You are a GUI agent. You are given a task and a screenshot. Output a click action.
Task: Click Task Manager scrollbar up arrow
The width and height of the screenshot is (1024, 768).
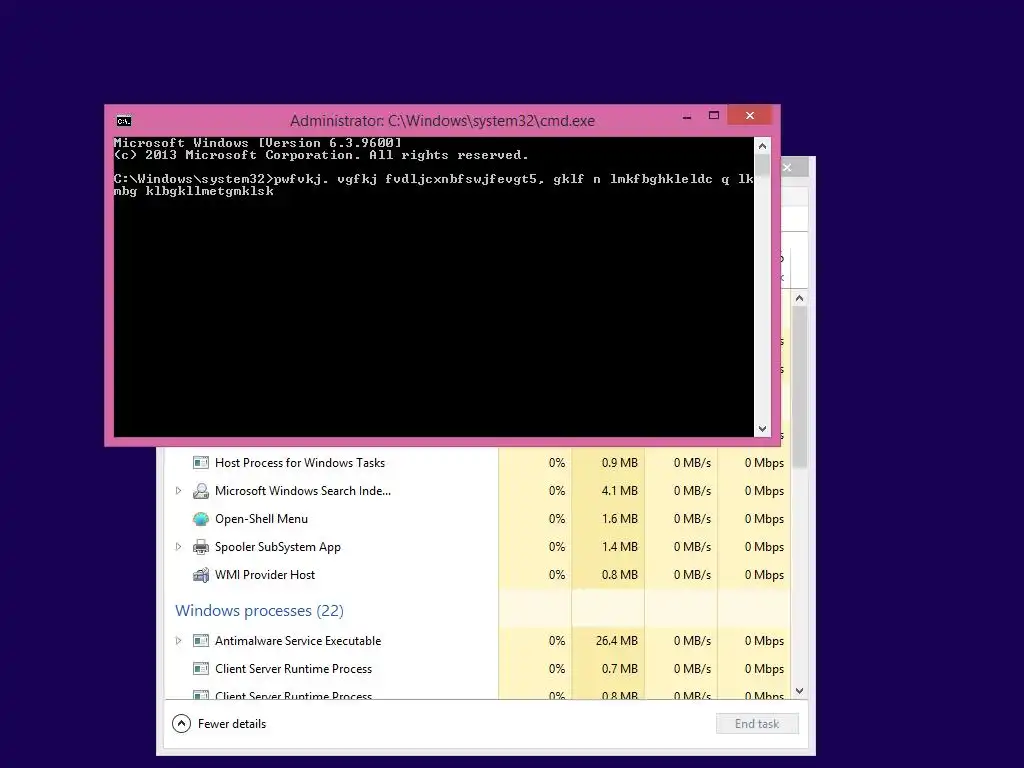(x=799, y=298)
